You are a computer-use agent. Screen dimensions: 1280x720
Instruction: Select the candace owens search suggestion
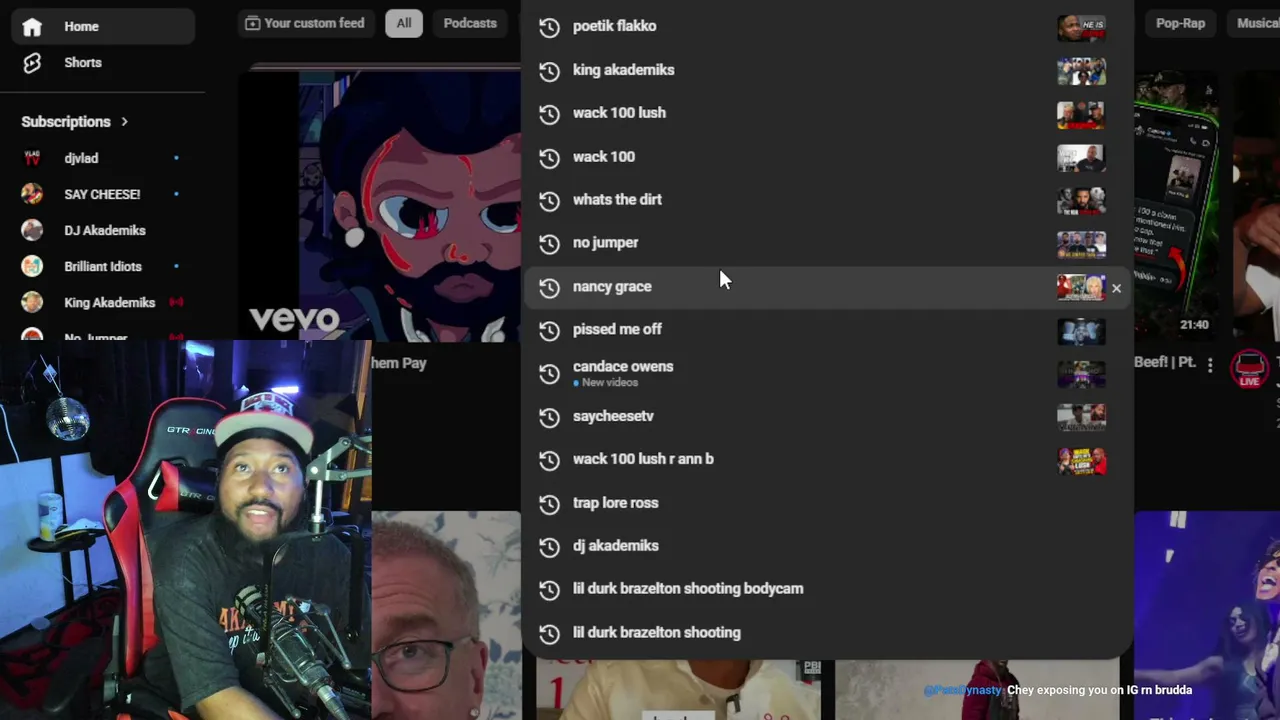pyautogui.click(x=827, y=373)
